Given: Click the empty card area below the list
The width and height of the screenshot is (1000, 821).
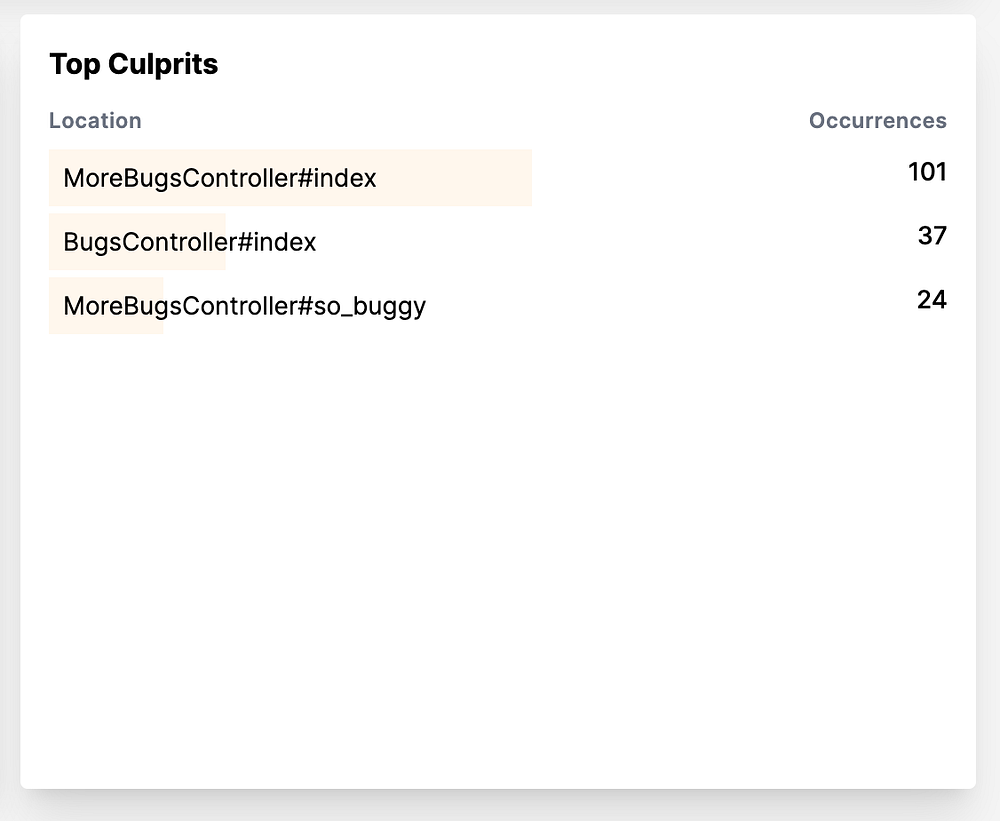Looking at the screenshot, I should pyautogui.click(x=497, y=560).
